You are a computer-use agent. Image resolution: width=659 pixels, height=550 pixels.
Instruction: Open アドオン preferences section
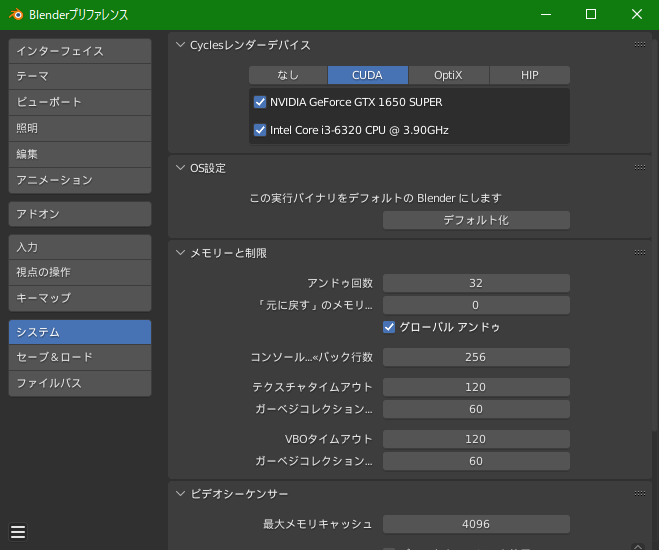80,214
